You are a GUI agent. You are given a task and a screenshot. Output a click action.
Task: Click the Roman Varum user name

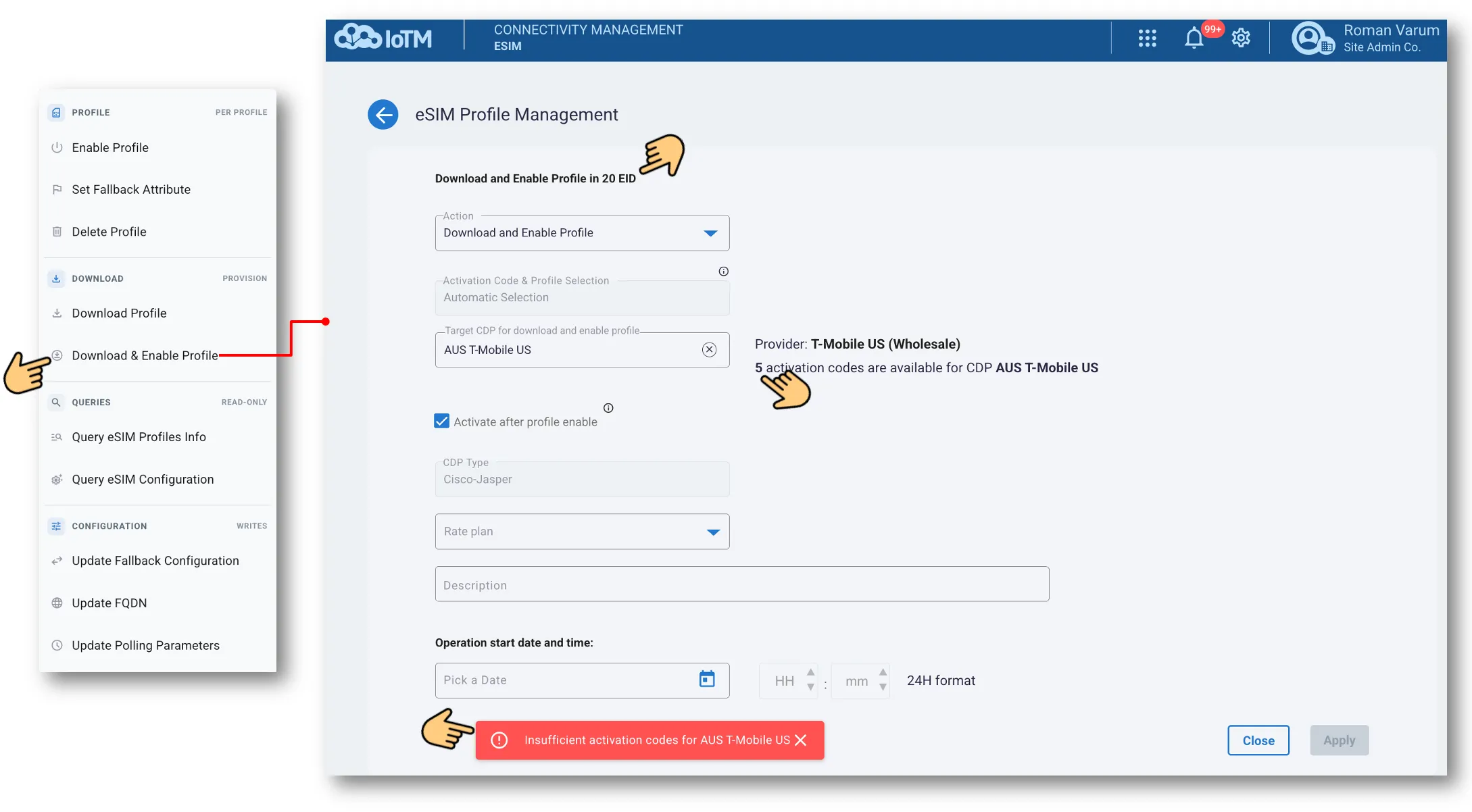click(x=1391, y=30)
